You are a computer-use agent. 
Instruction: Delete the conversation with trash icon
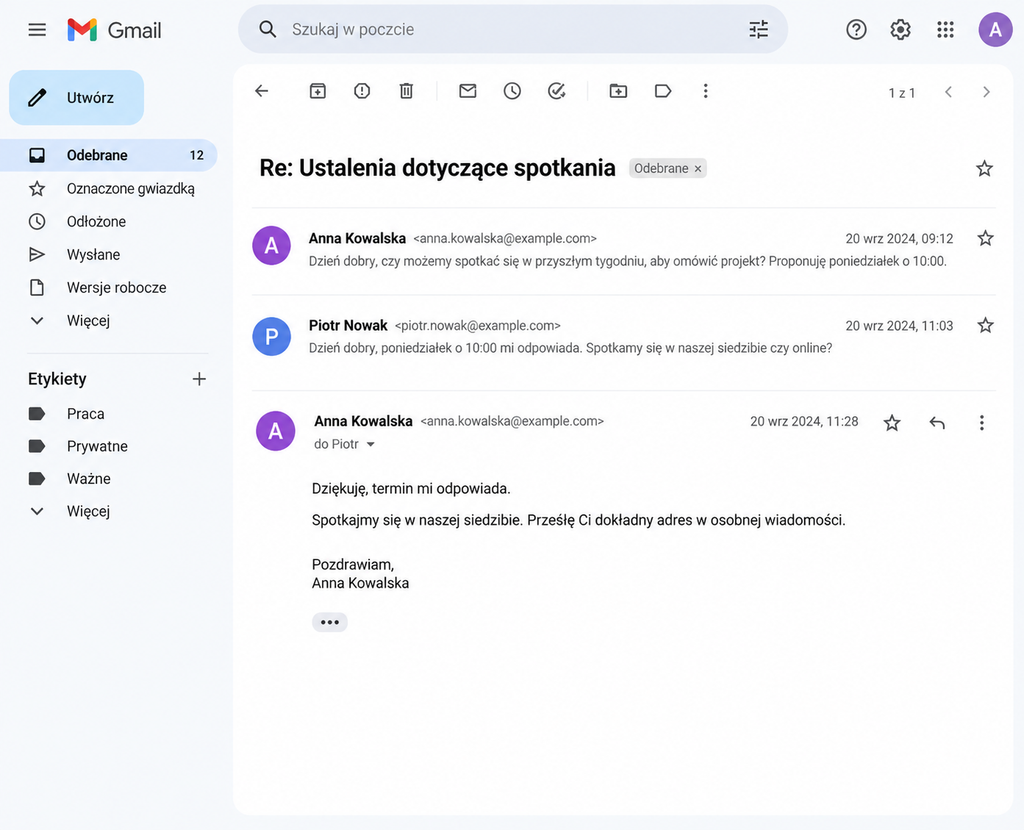point(406,91)
